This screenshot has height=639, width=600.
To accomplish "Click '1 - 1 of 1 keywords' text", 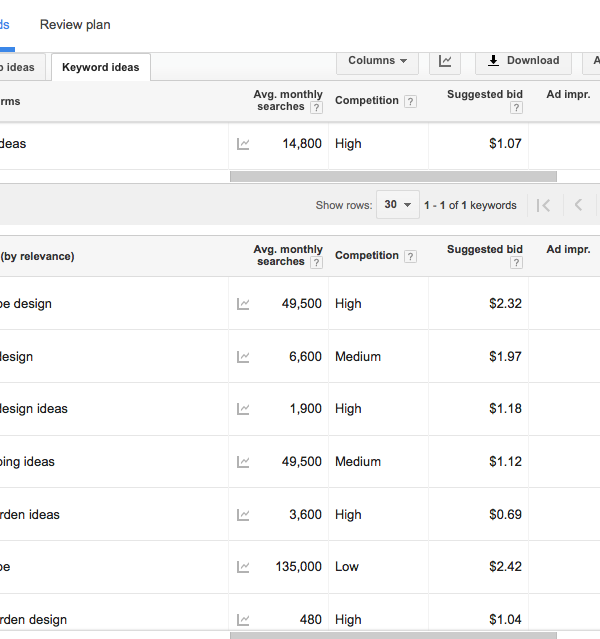I will [x=470, y=205].
